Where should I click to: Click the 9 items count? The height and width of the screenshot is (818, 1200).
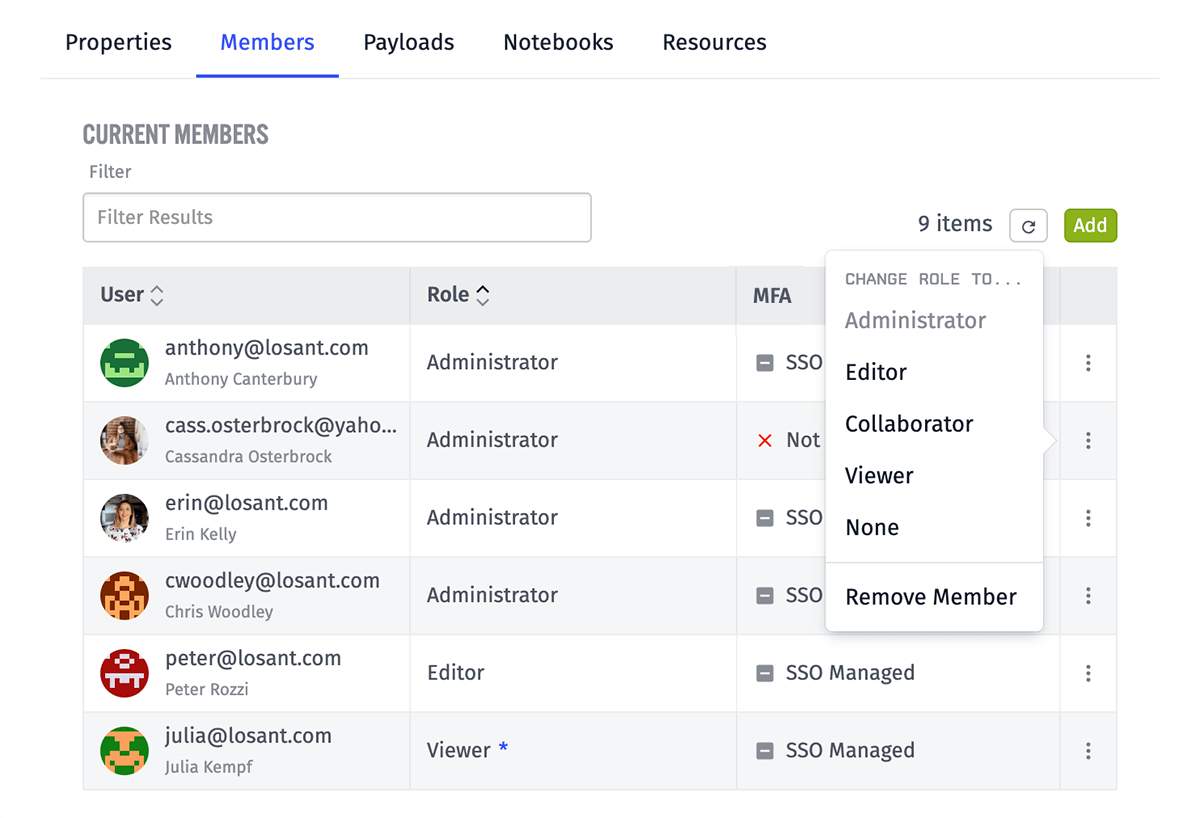click(x=955, y=224)
